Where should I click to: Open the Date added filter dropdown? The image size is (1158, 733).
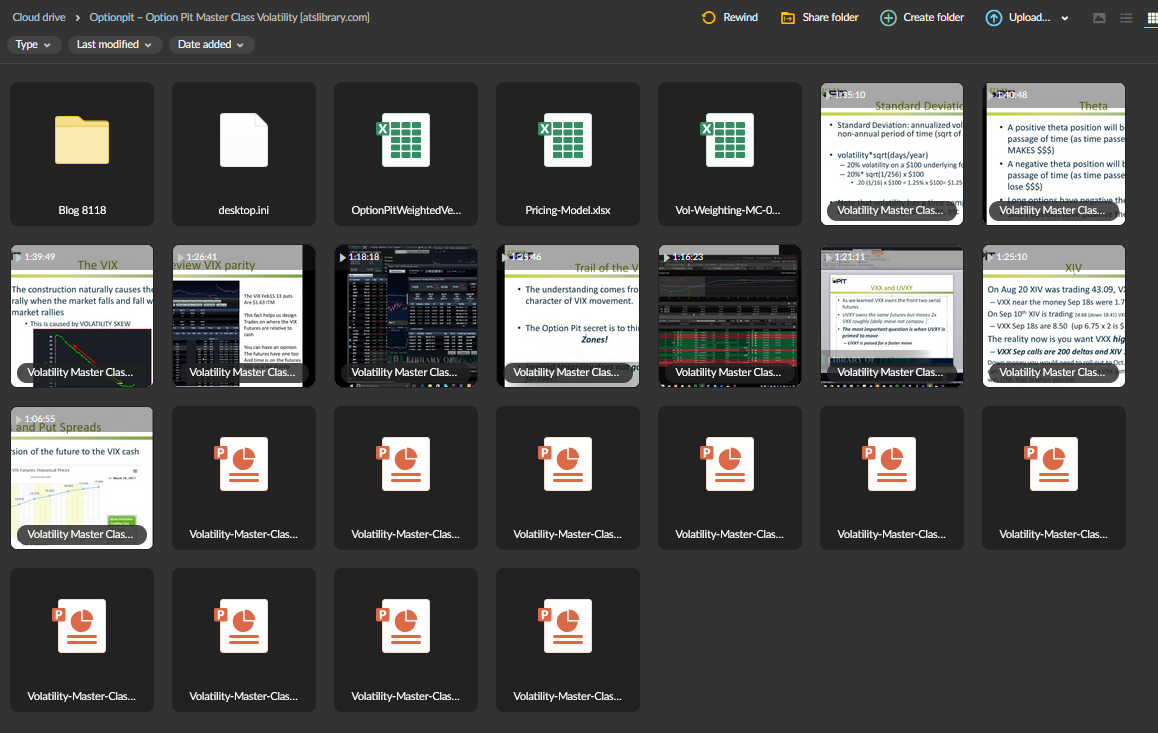tap(210, 45)
